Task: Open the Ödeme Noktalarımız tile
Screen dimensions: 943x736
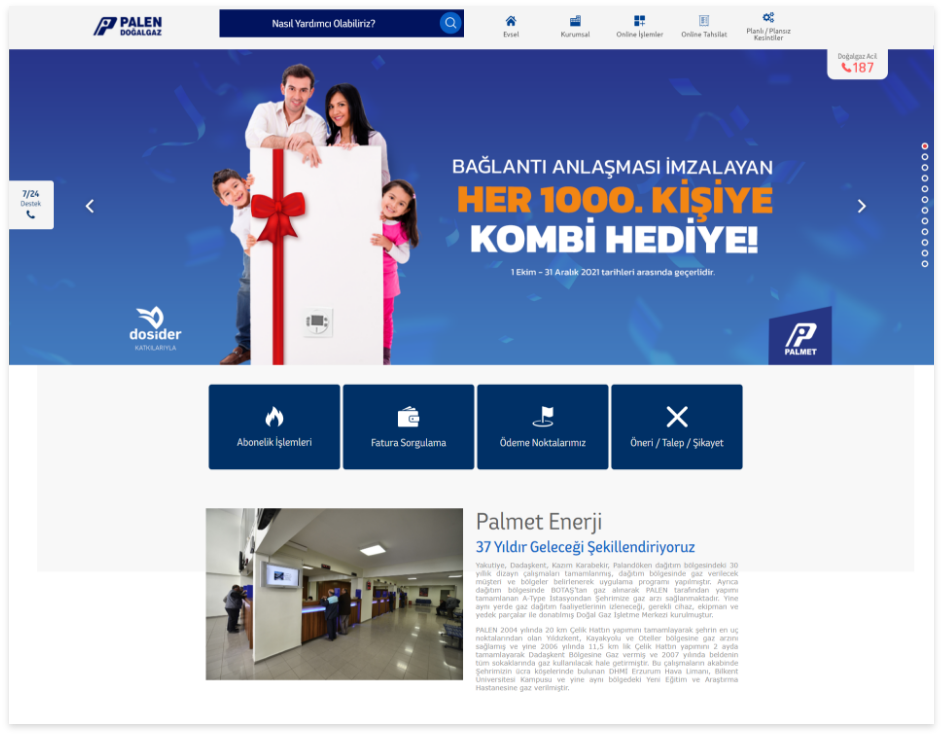Action: [x=542, y=427]
